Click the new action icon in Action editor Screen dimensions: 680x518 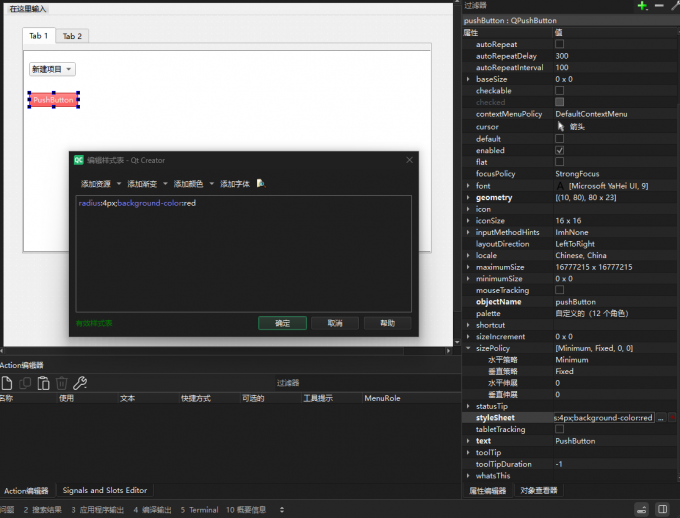(x=7, y=383)
